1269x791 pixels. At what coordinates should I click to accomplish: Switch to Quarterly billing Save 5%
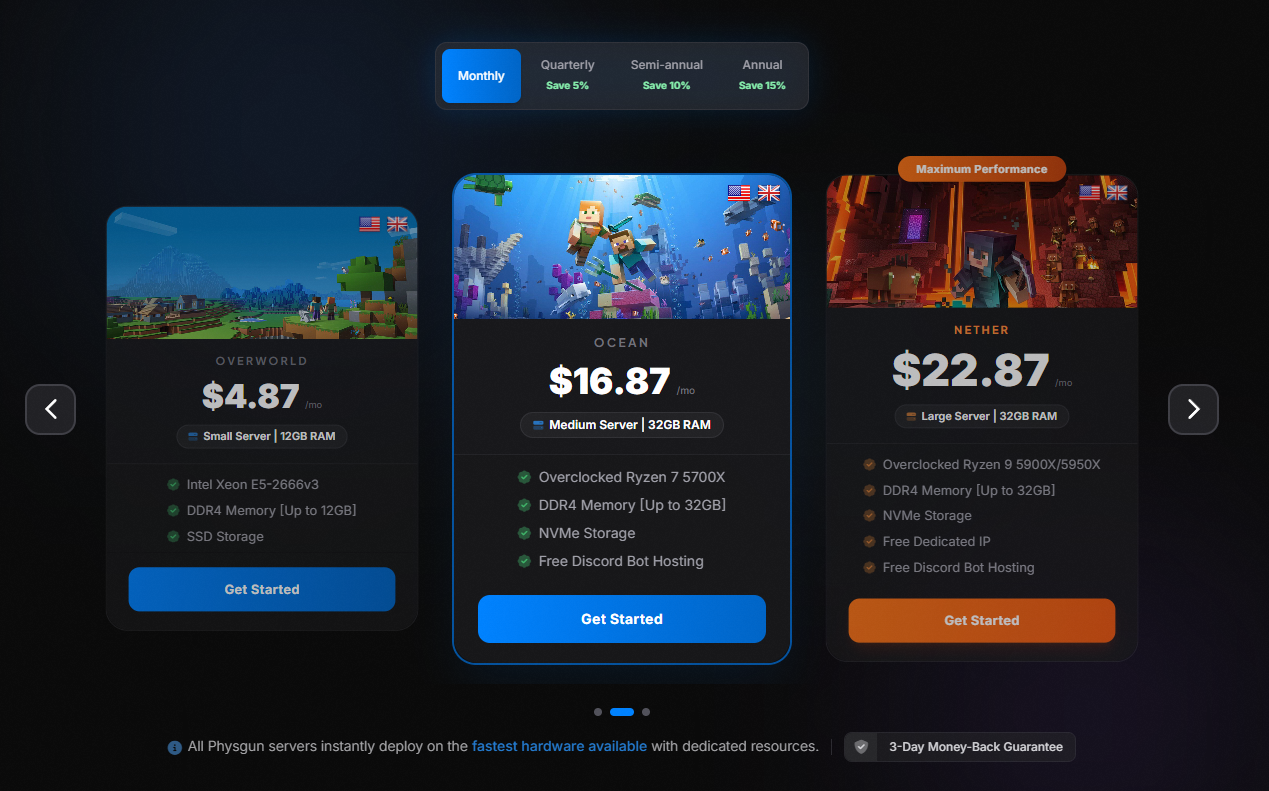pos(567,76)
